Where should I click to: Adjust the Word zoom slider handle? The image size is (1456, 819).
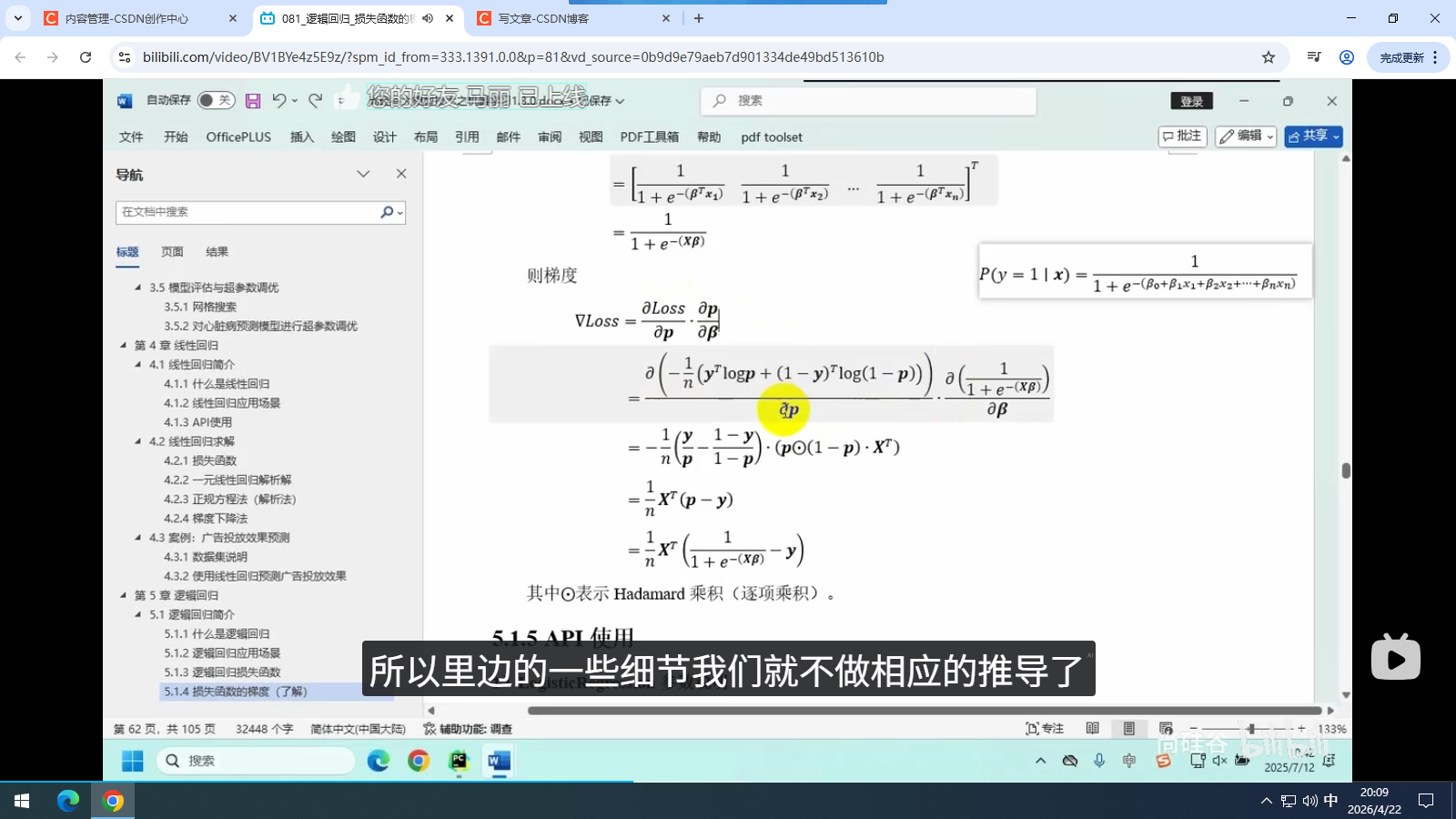pos(1251,729)
